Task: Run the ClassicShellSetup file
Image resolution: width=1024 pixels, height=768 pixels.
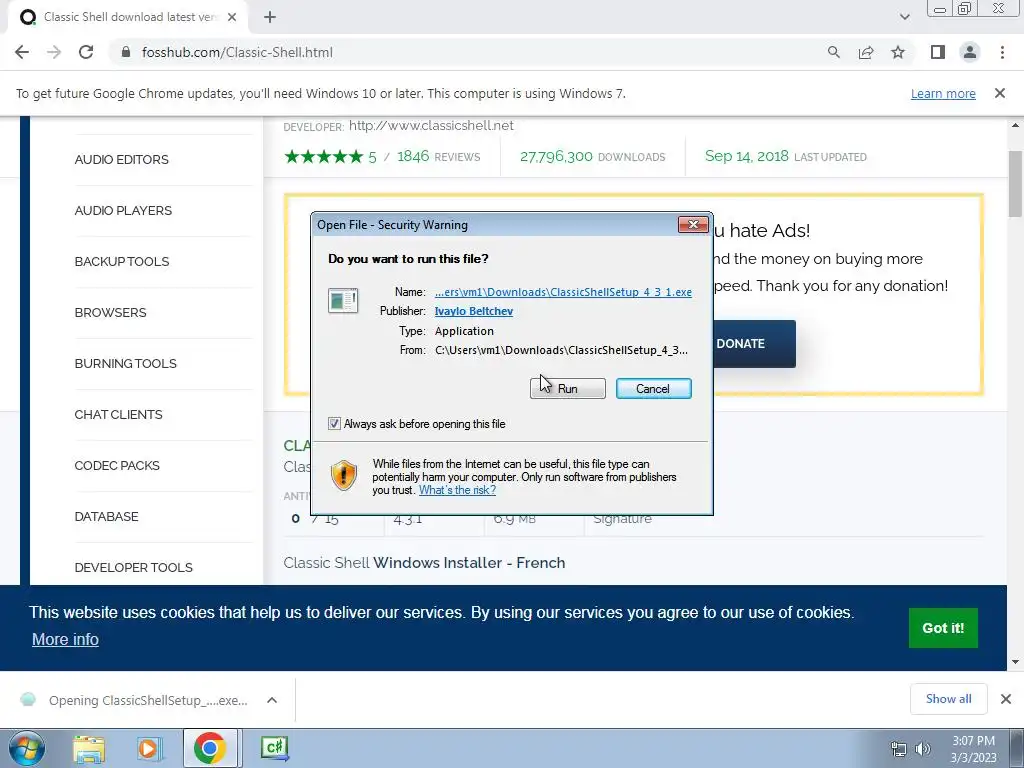Action: 568,389
